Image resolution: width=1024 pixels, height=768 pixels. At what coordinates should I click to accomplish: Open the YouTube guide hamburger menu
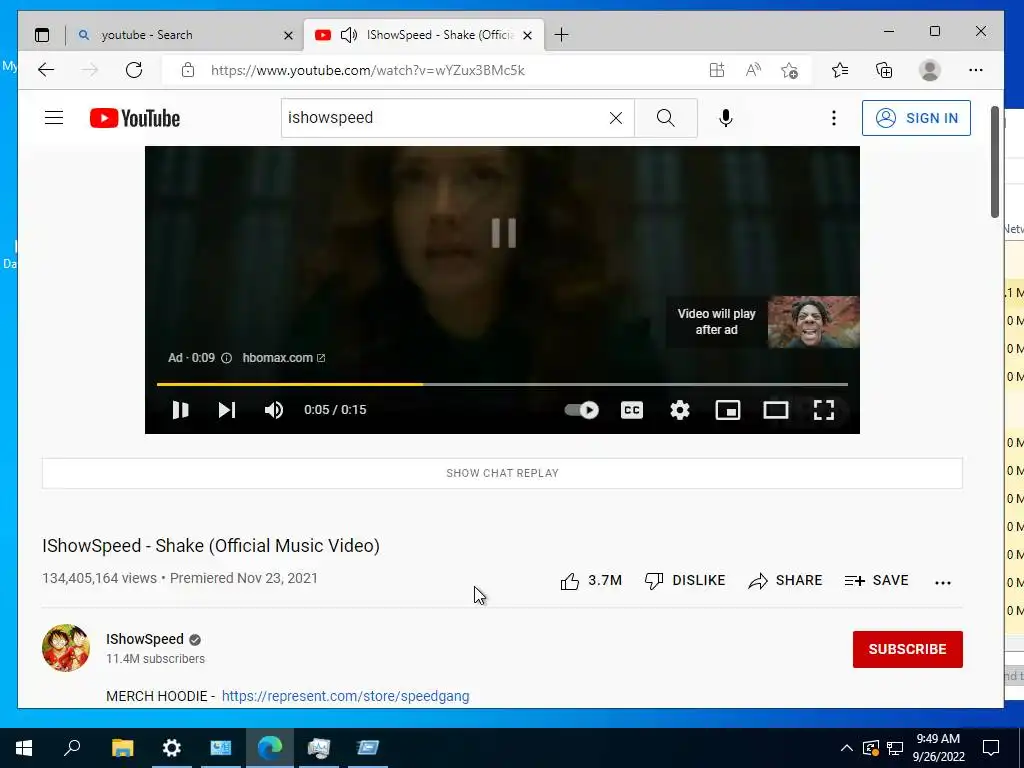pyautogui.click(x=54, y=118)
